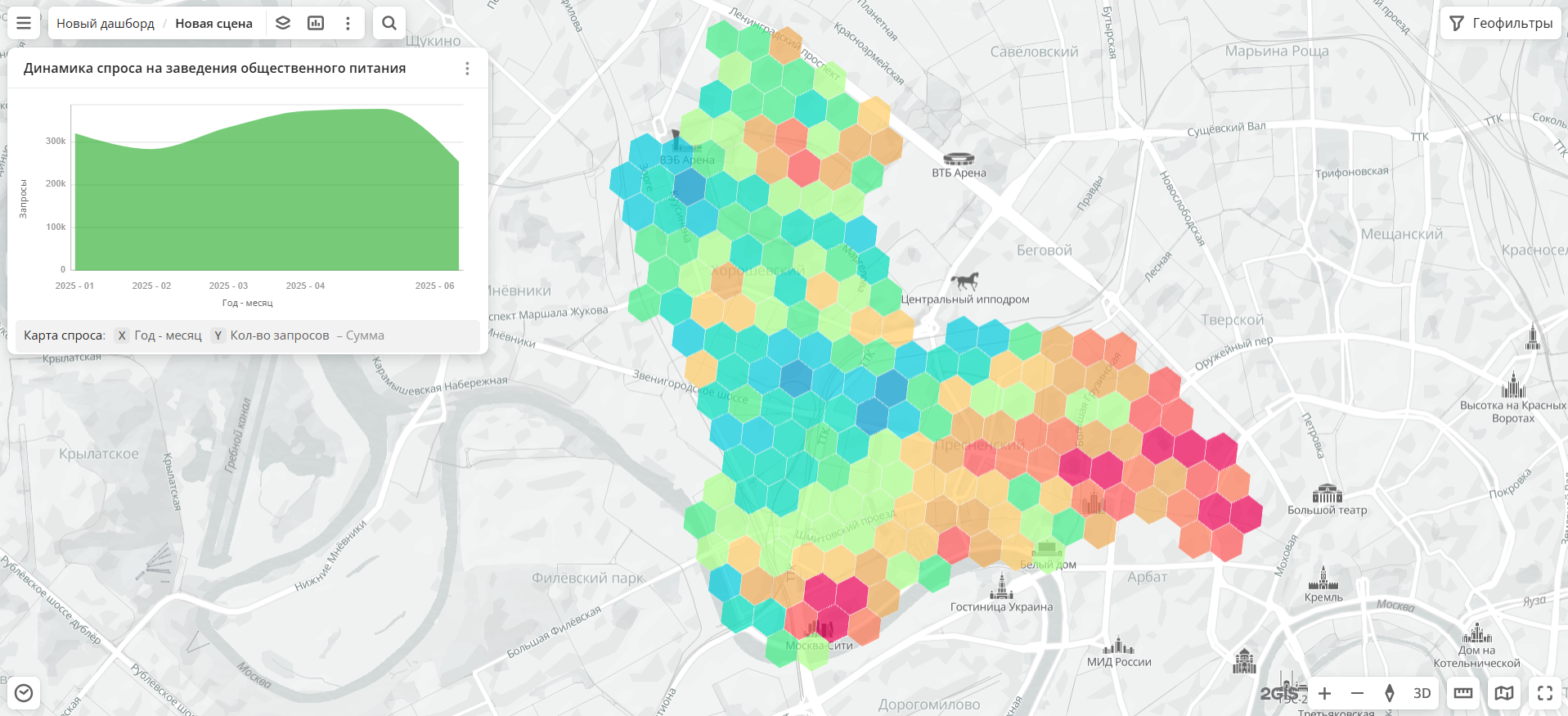This screenshot has width=1568, height=716.
Task: Select the Новая сцена breadcrumb
Action: pos(213,23)
